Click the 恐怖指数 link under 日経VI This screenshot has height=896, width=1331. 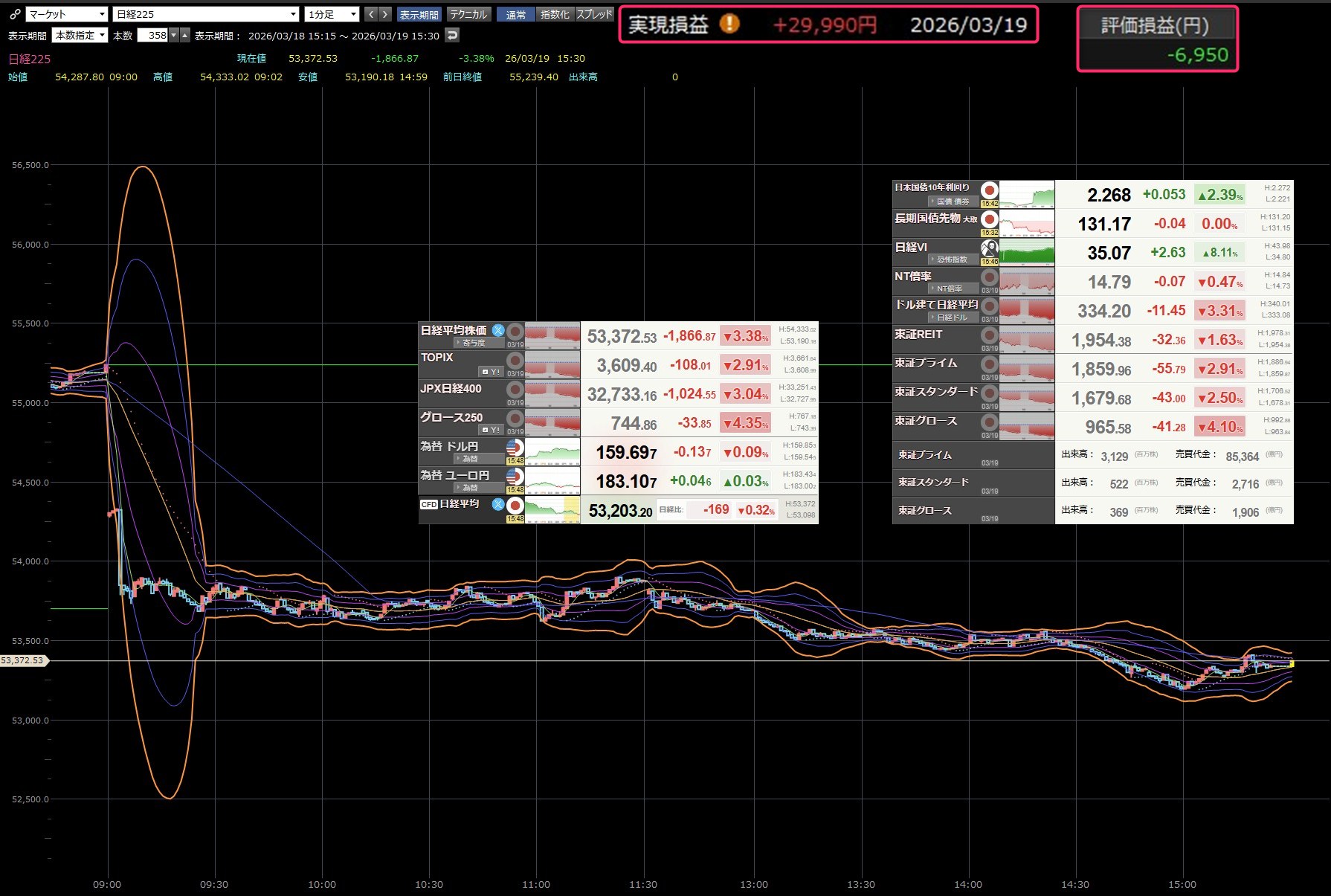pos(952,260)
